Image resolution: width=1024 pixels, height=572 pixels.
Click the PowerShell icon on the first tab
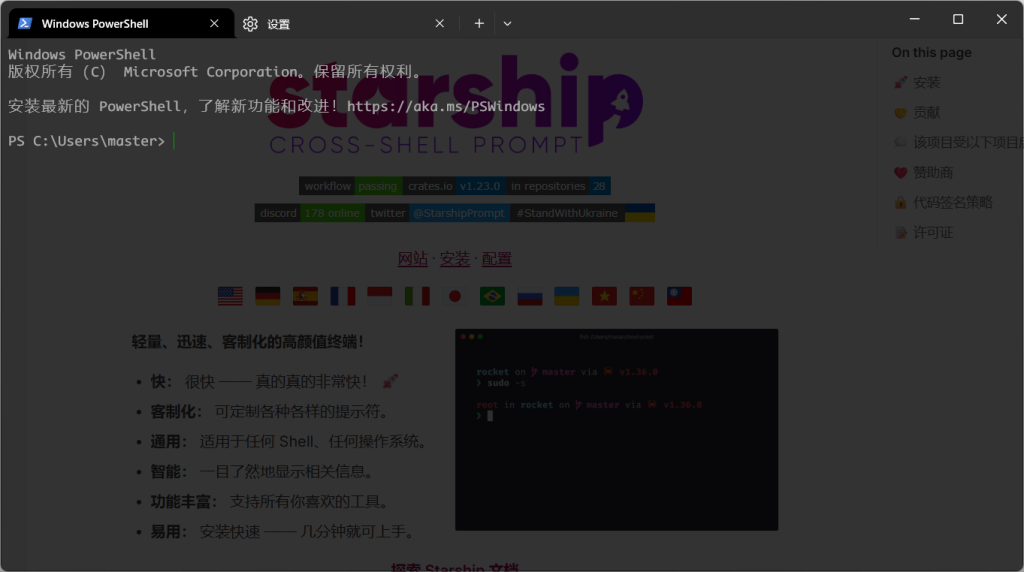pyautogui.click(x=25, y=24)
